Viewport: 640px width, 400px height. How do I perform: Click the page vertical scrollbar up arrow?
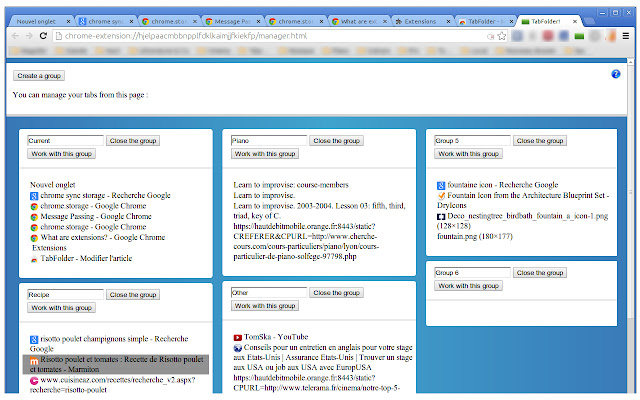(x=631, y=62)
